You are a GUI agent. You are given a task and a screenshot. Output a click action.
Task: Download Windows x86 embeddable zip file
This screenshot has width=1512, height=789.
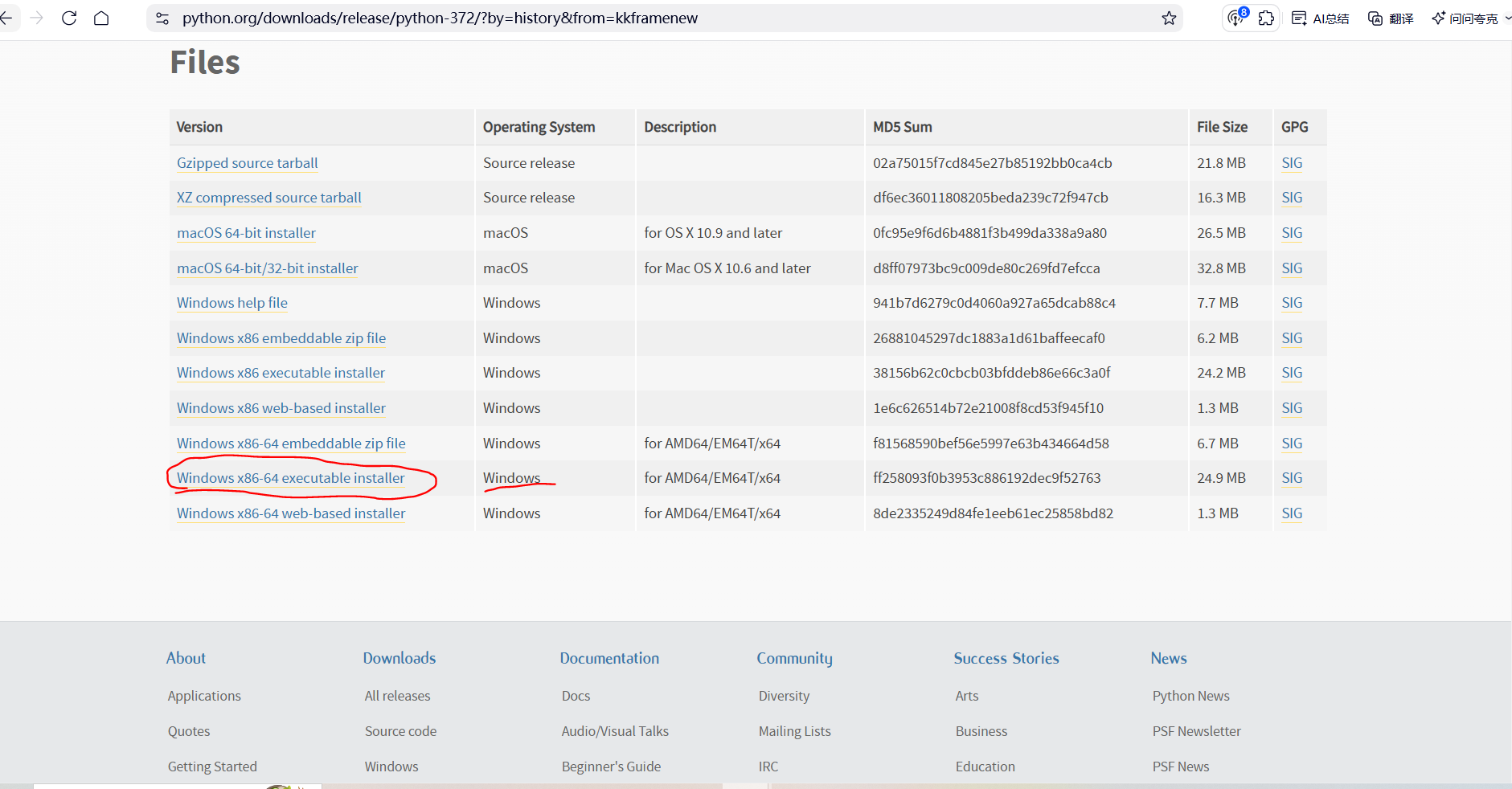tap(281, 338)
